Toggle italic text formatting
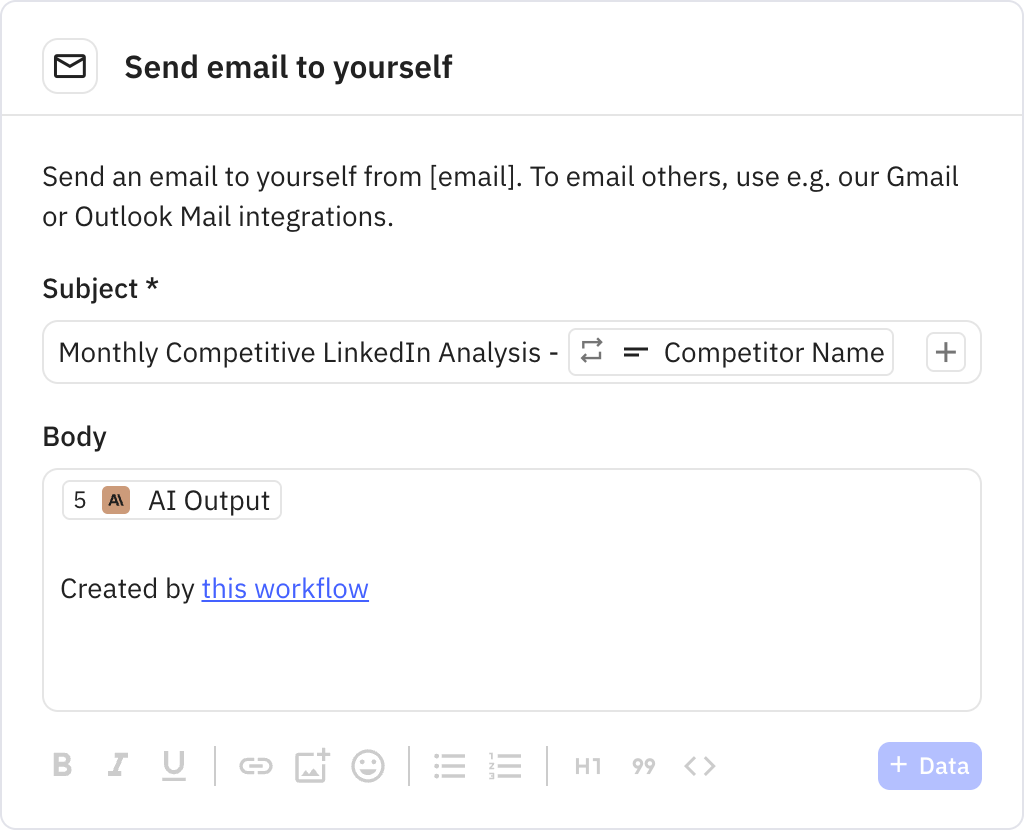 tap(118, 766)
